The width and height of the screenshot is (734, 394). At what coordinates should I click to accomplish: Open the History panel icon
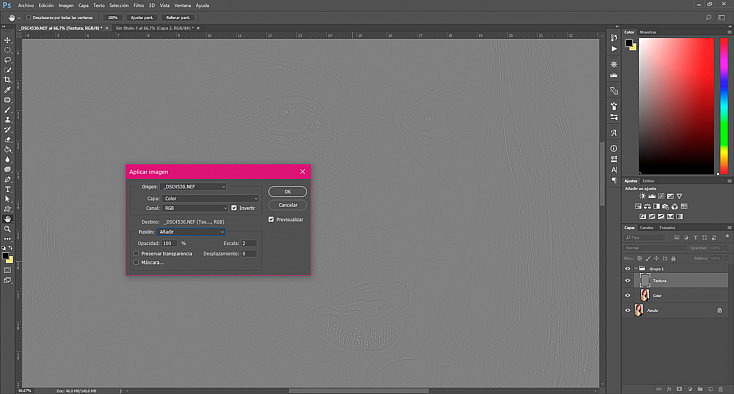614,37
